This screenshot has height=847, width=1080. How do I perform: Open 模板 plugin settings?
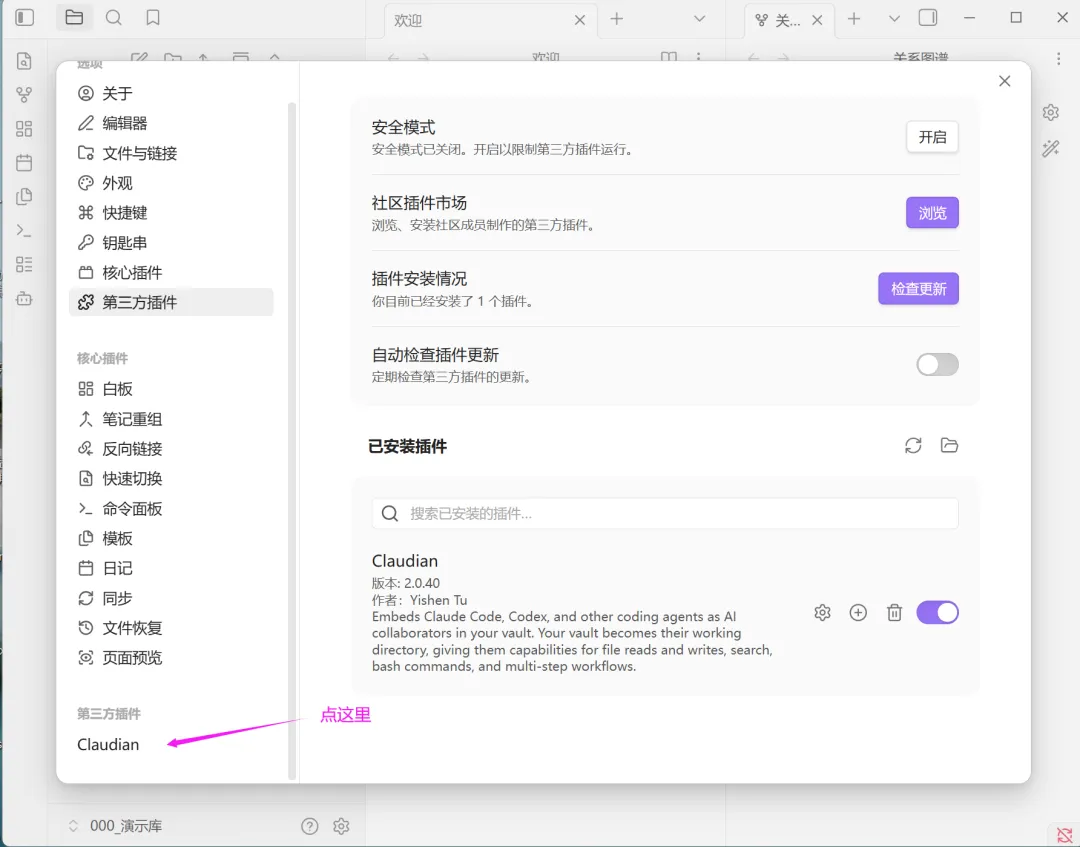point(172,538)
